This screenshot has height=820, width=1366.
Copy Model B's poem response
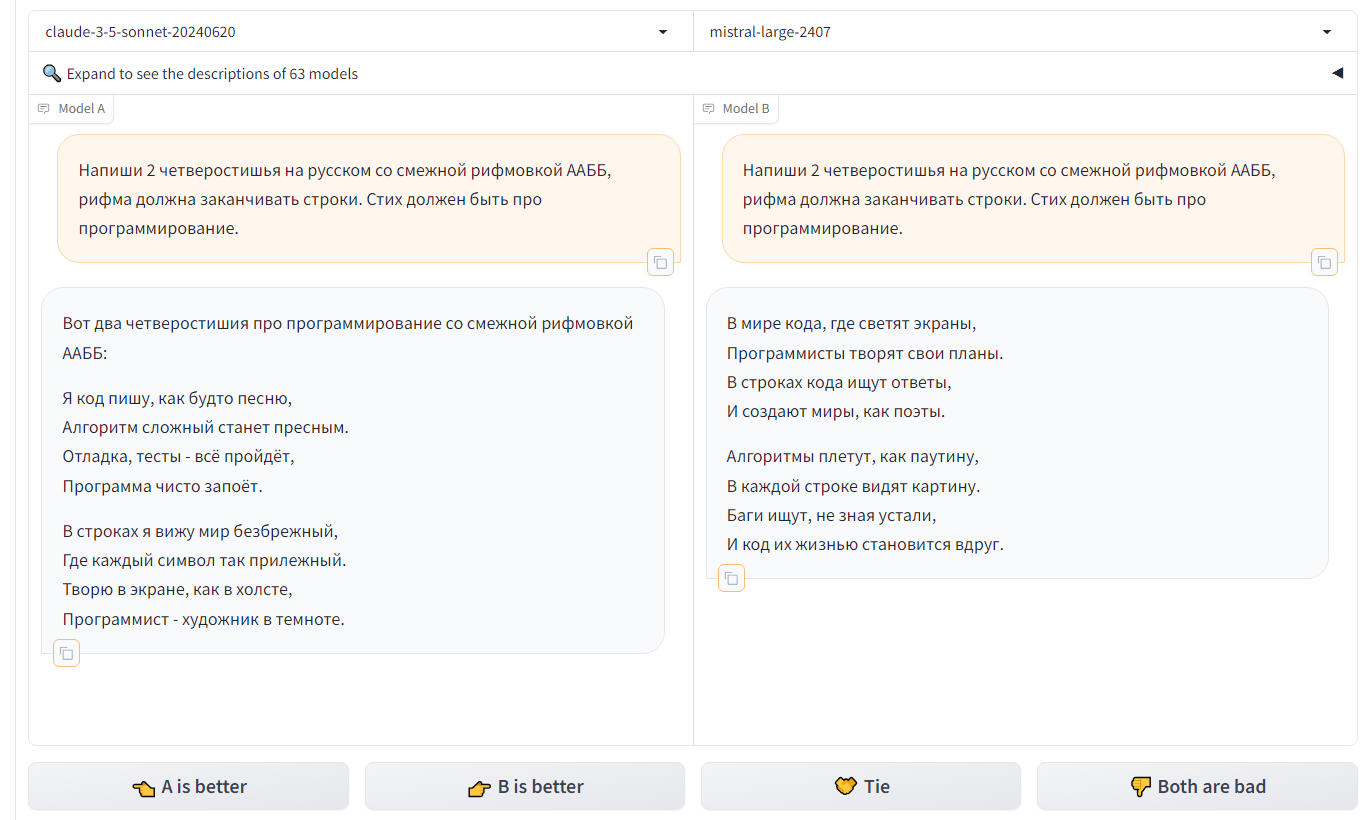point(731,578)
